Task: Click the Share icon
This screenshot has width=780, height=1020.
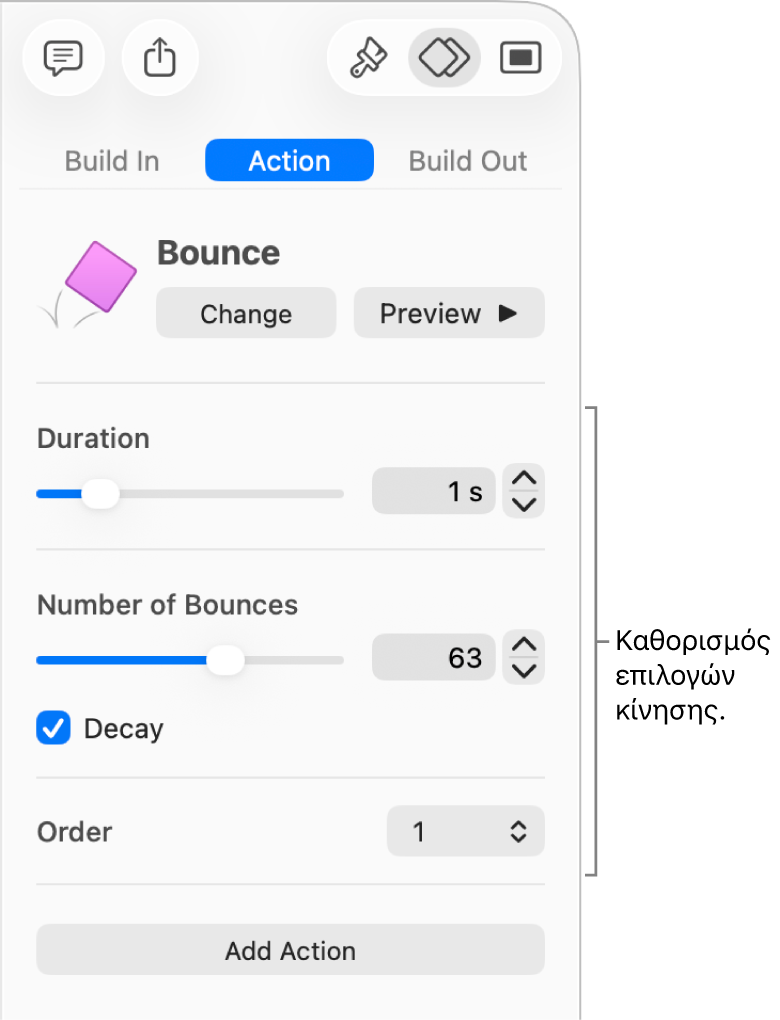Action: click(160, 58)
